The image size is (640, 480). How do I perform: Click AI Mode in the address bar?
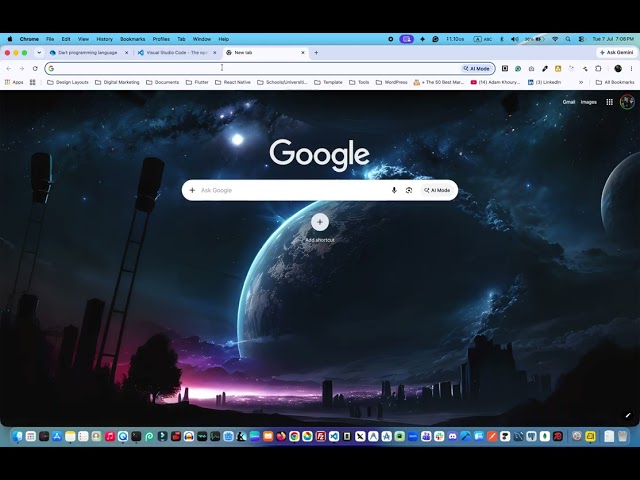click(476, 69)
